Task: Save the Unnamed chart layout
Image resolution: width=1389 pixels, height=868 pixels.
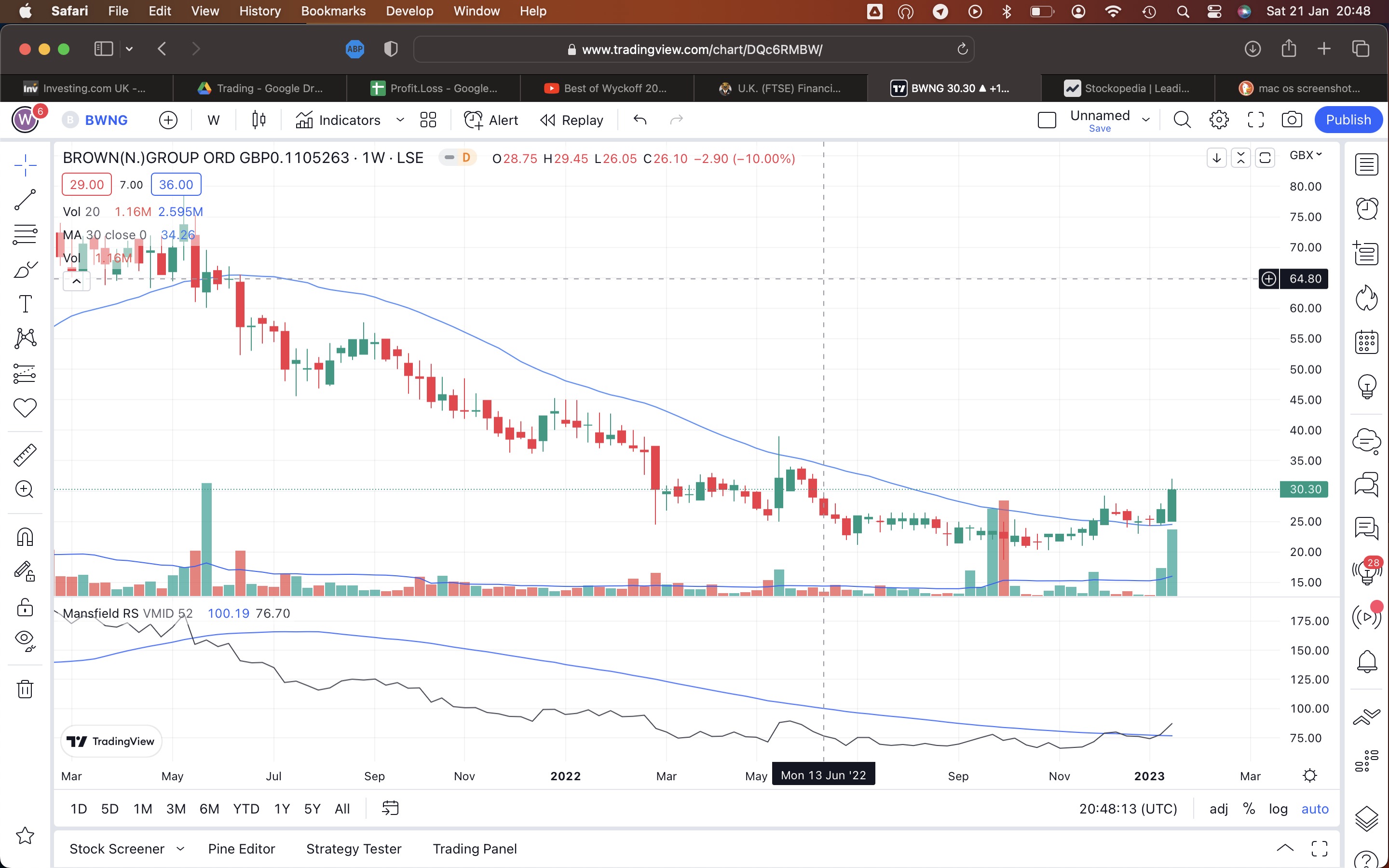Action: tap(1100, 129)
